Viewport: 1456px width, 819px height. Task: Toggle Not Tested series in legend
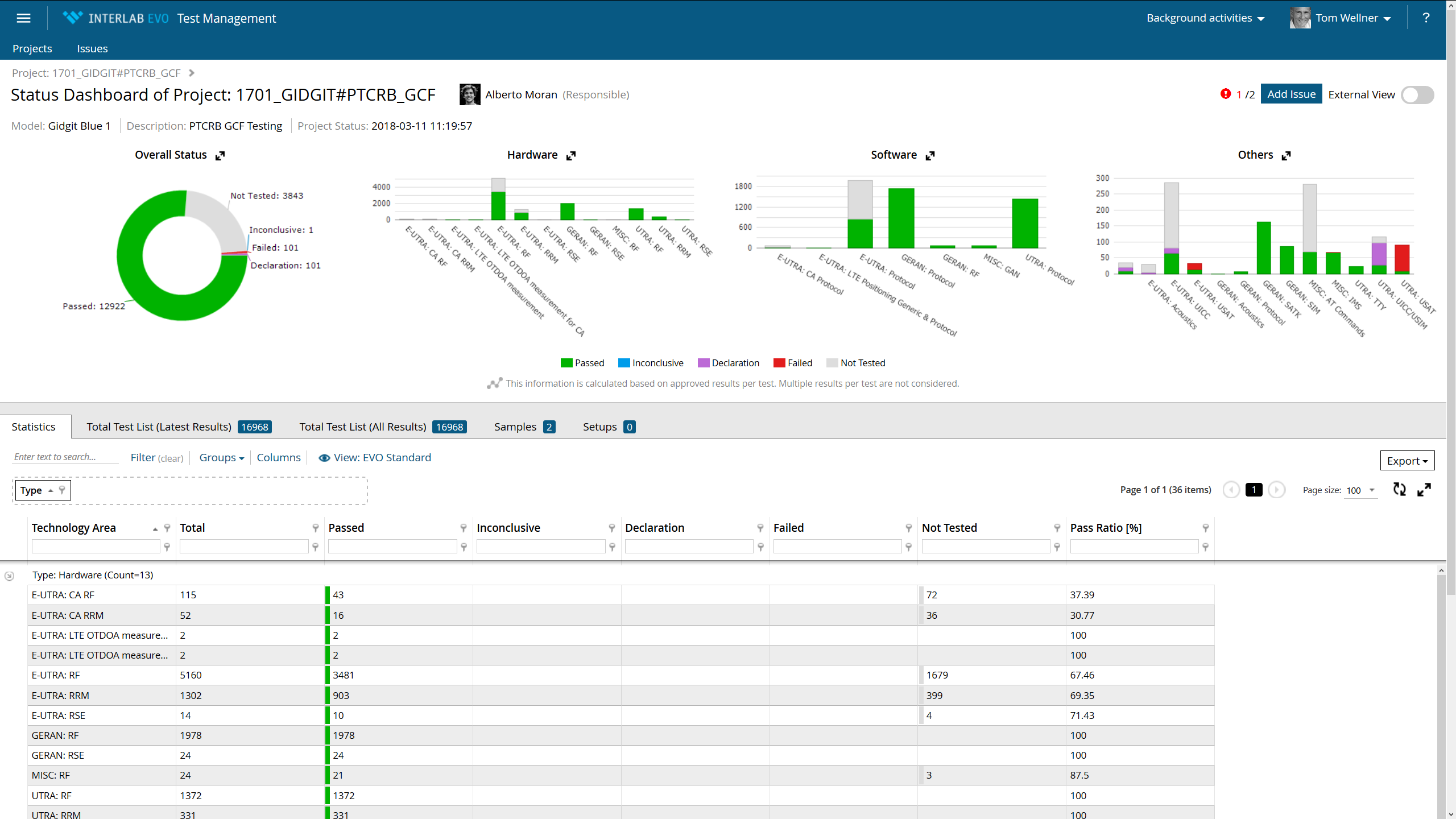coord(855,363)
